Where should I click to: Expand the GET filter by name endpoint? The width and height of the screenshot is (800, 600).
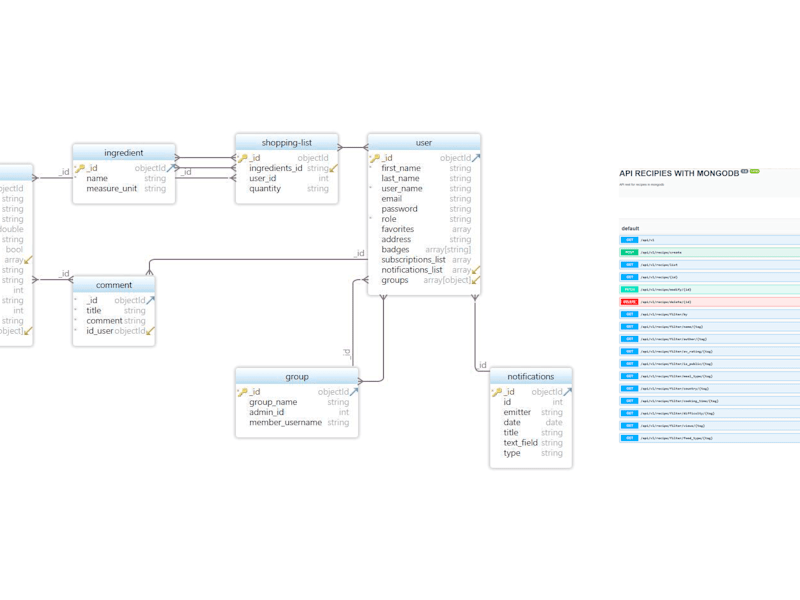tap(710, 327)
